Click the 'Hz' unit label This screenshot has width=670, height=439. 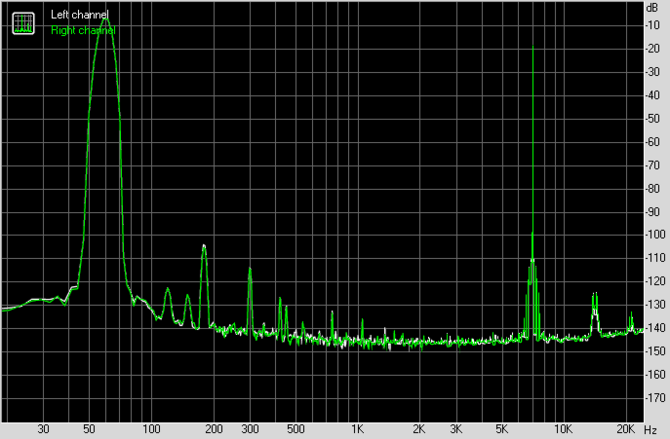(x=650, y=430)
